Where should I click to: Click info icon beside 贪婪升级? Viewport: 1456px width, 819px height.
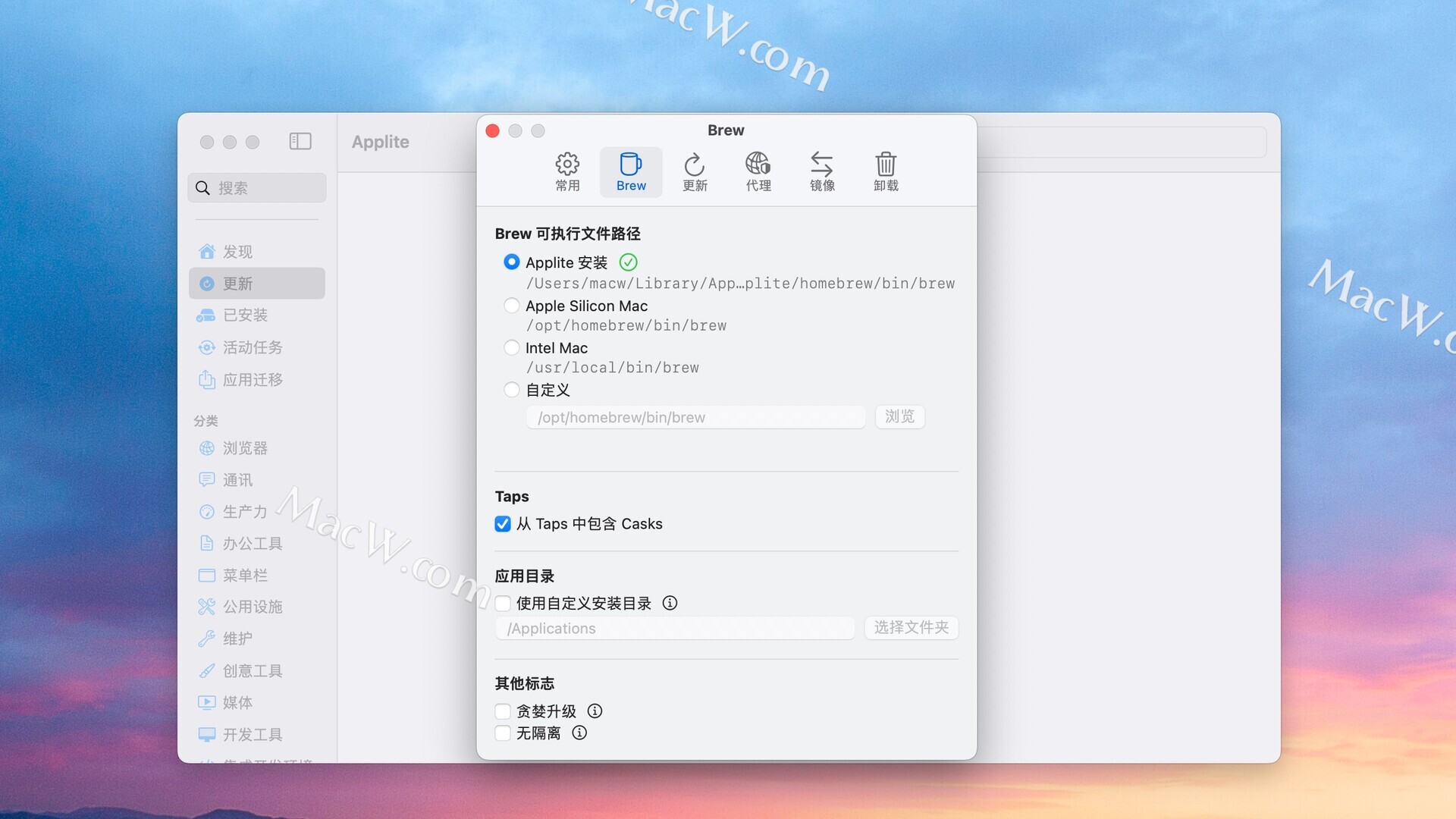(x=595, y=711)
